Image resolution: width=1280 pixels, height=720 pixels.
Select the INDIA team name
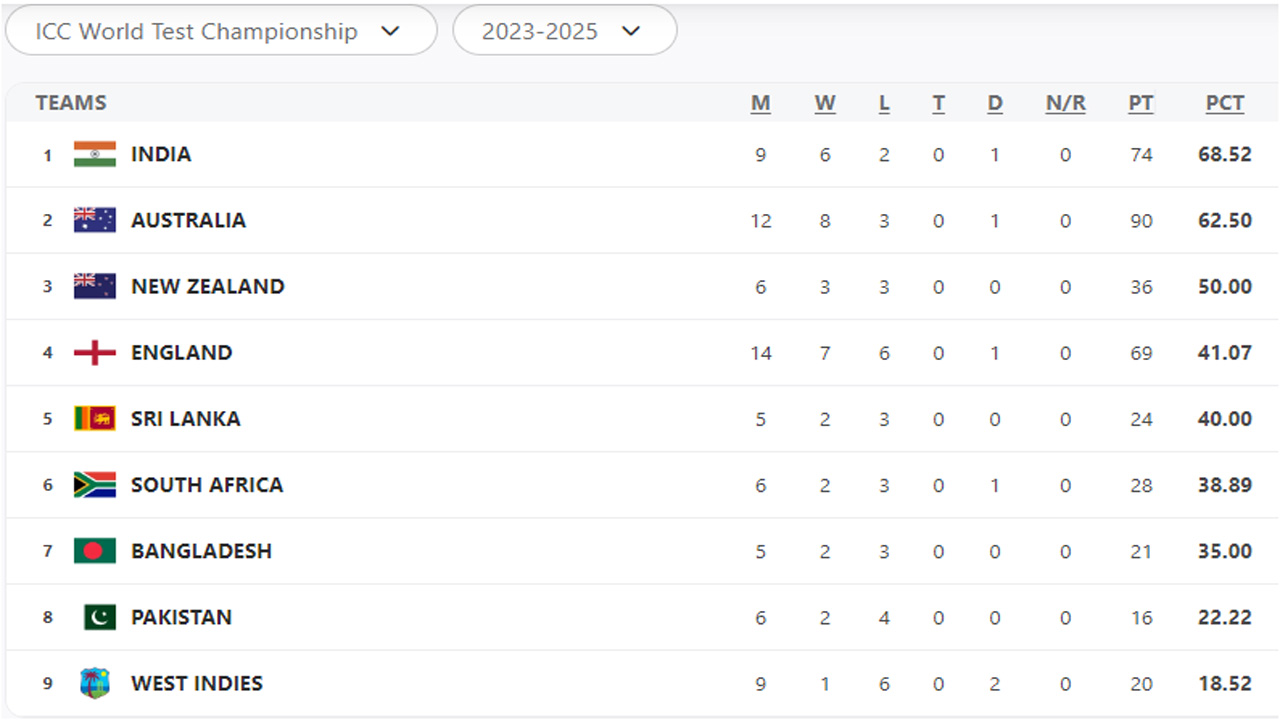(161, 154)
